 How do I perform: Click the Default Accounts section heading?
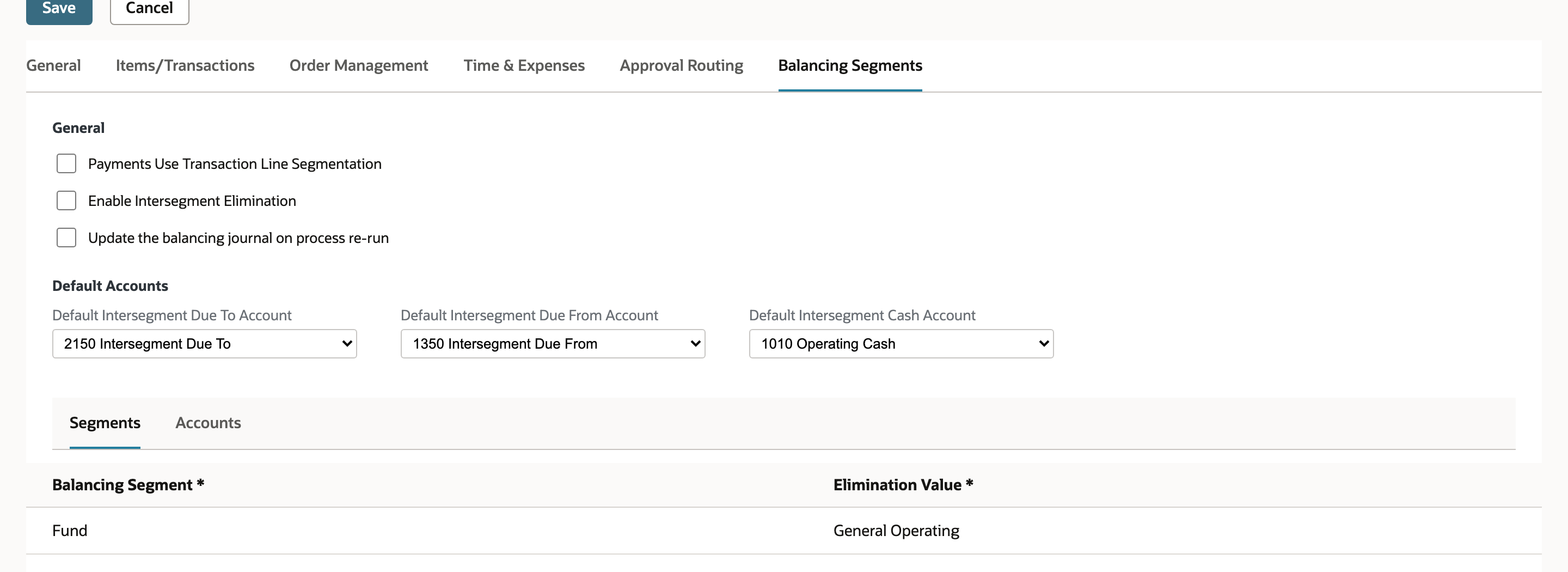(110, 285)
